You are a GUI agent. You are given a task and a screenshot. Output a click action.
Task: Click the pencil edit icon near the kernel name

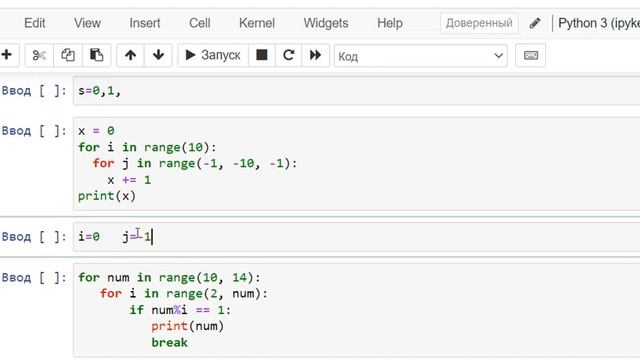(535, 23)
